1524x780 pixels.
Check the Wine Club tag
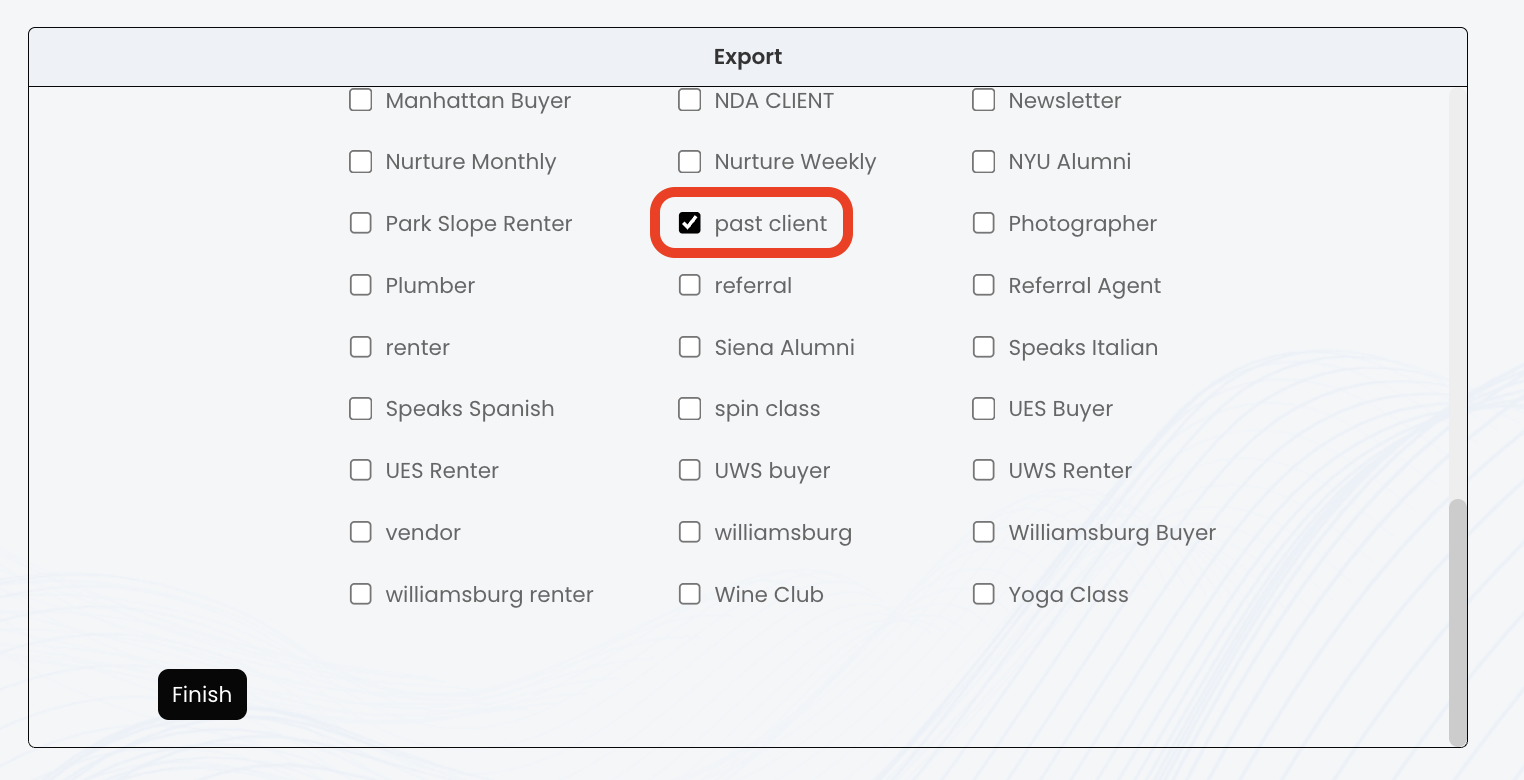[x=690, y=594]
